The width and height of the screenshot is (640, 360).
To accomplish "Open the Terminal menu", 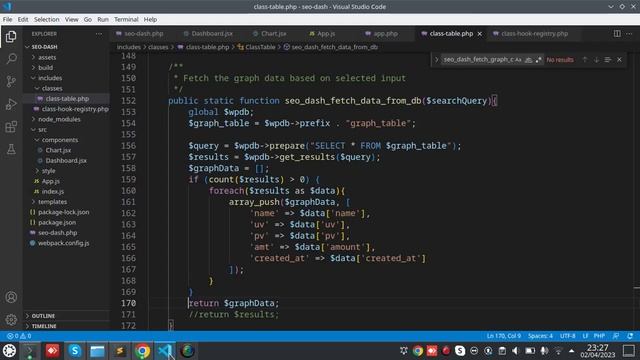I will (x=126, y=19).
